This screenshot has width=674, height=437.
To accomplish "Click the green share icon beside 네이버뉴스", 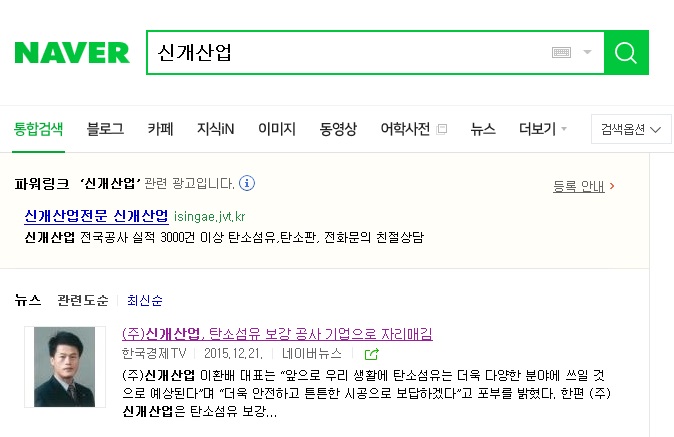I will (x=372, y=354).
